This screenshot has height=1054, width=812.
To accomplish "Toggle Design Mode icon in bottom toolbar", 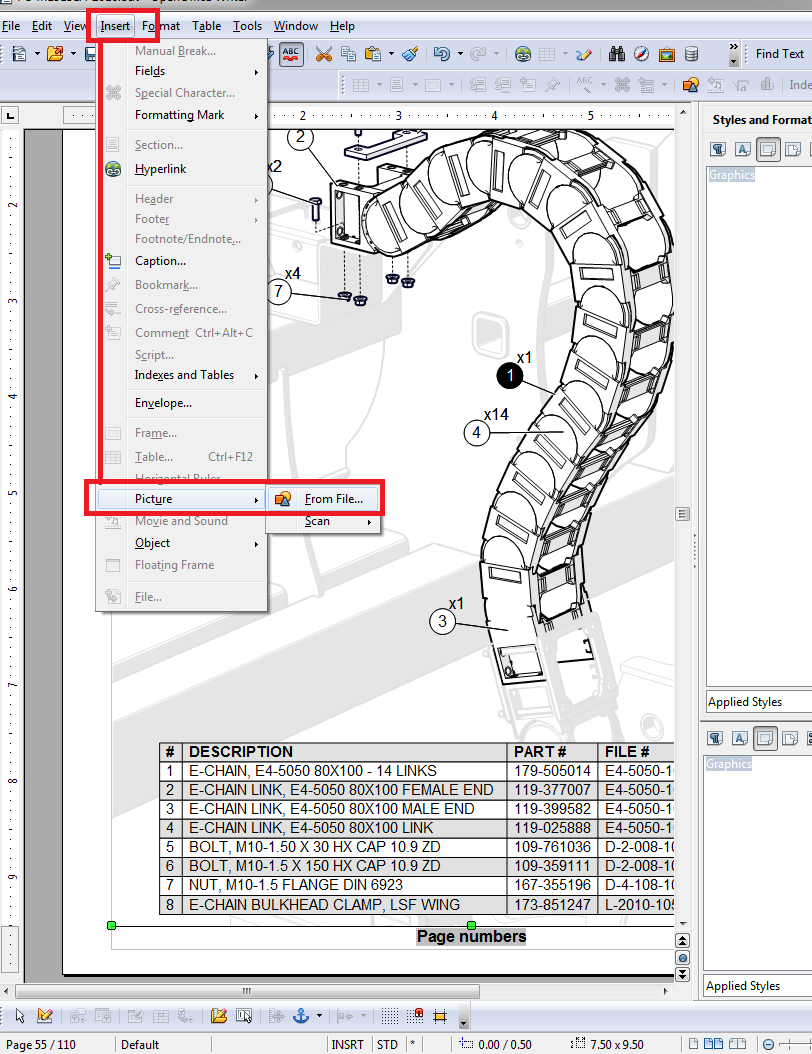I will point(45,1016).
